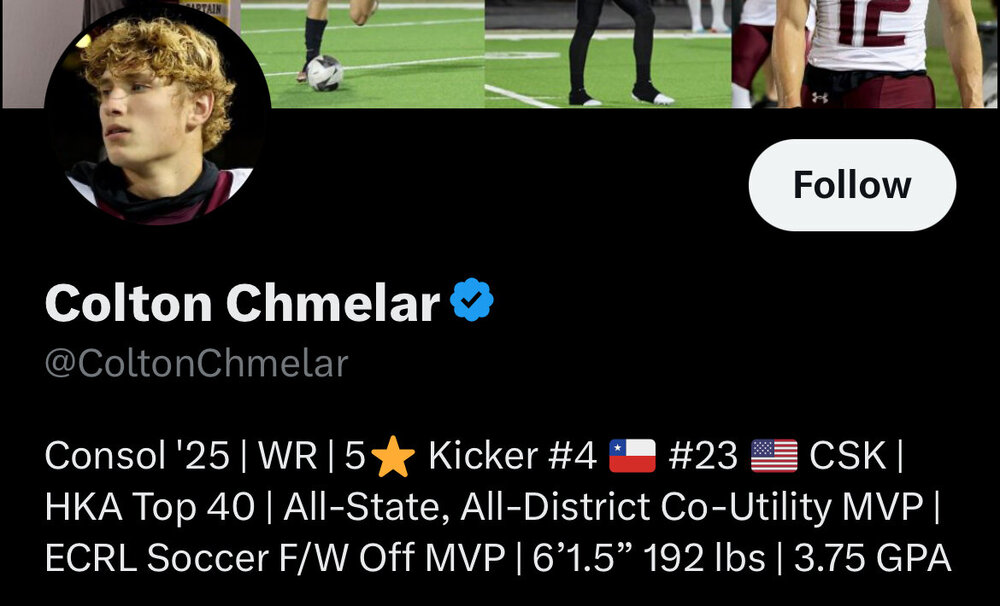Click the 'Kicker #4' bio text
This screenshot has width=1000, height=606.
[512, 456]
